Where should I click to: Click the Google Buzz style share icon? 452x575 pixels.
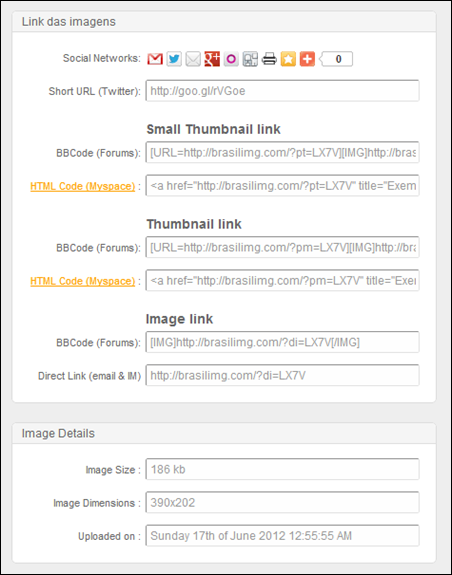coord(250,59)
